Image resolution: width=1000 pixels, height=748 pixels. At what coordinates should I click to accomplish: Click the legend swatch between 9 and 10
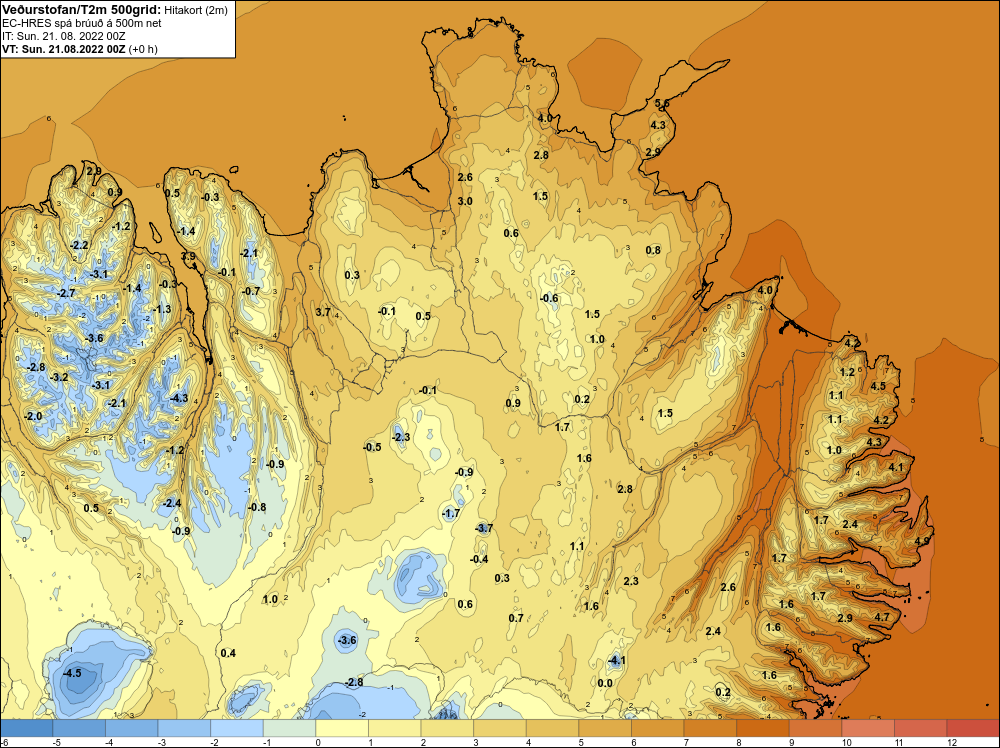click(x=816, y=728)
